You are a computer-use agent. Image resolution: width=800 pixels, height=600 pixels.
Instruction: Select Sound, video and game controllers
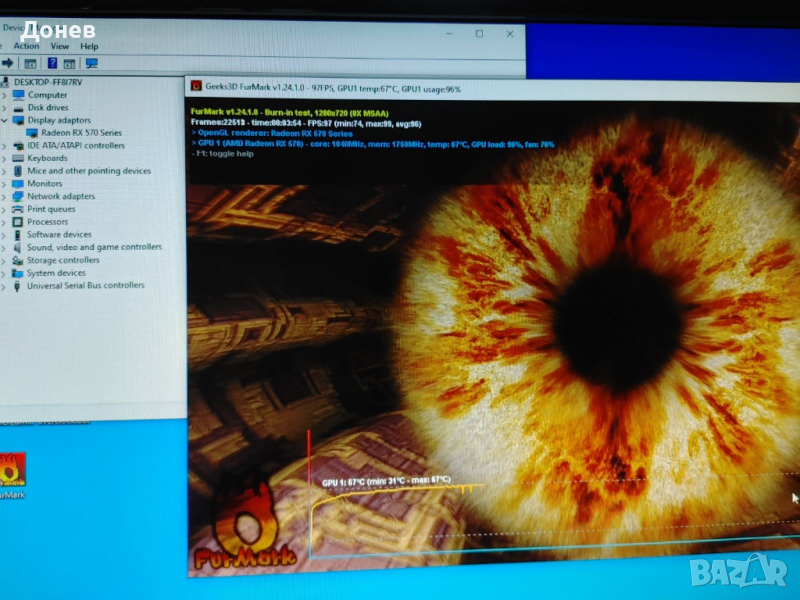point(93,247)
